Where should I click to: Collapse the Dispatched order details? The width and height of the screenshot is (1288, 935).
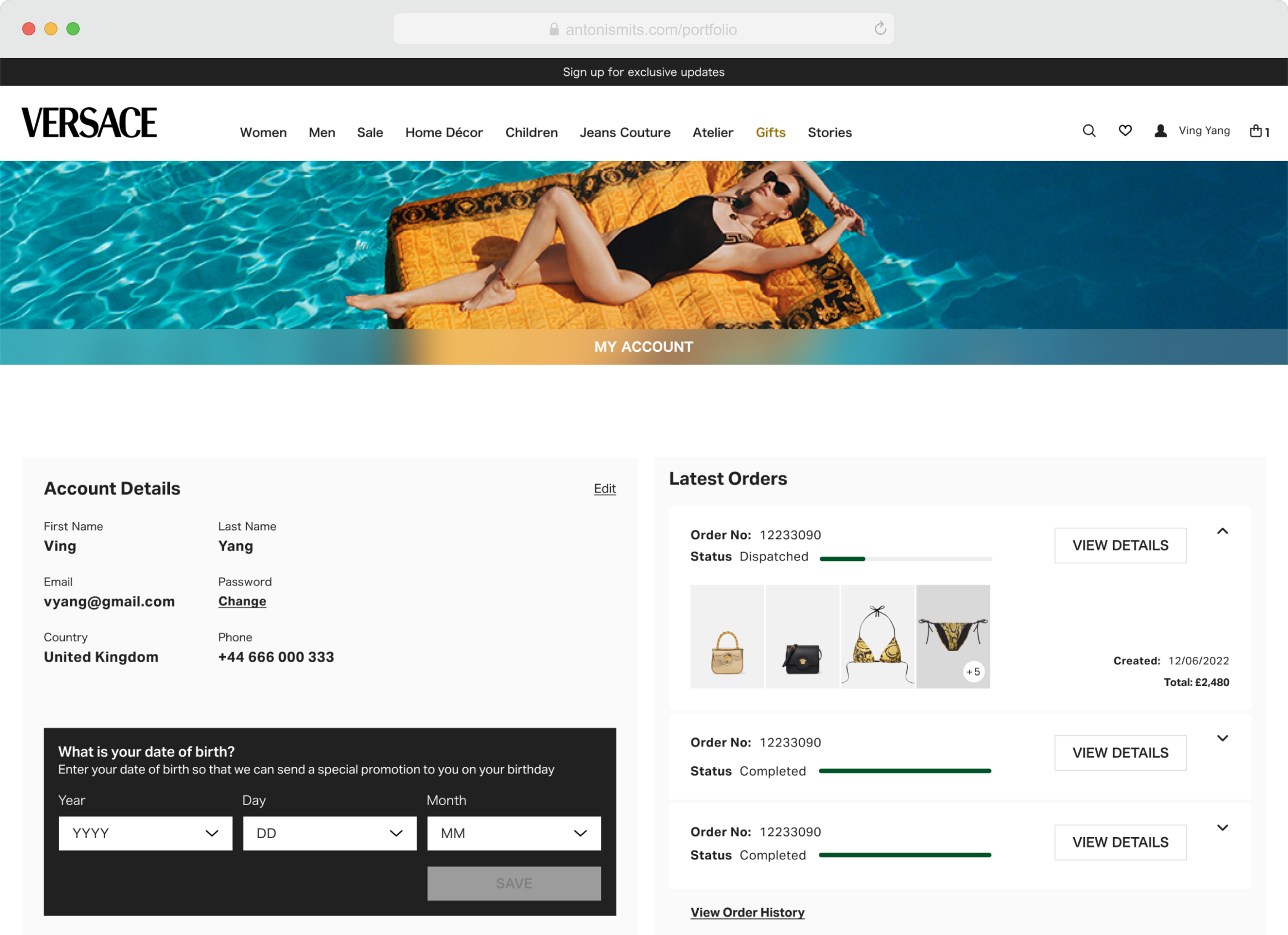click(x=1224, y=532)
